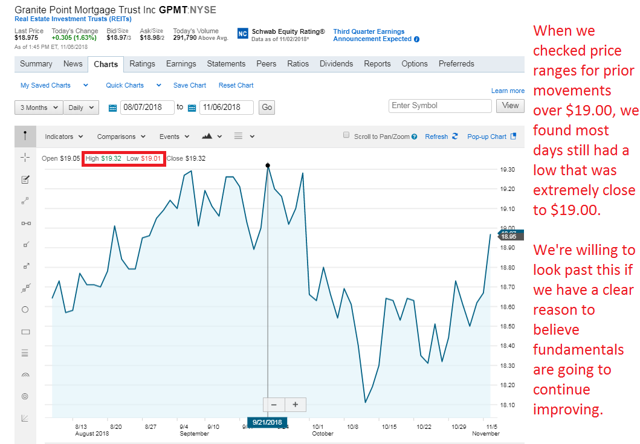Switch to the Earnings tab
The image size is (640, 444).
[x=181, y=64]
